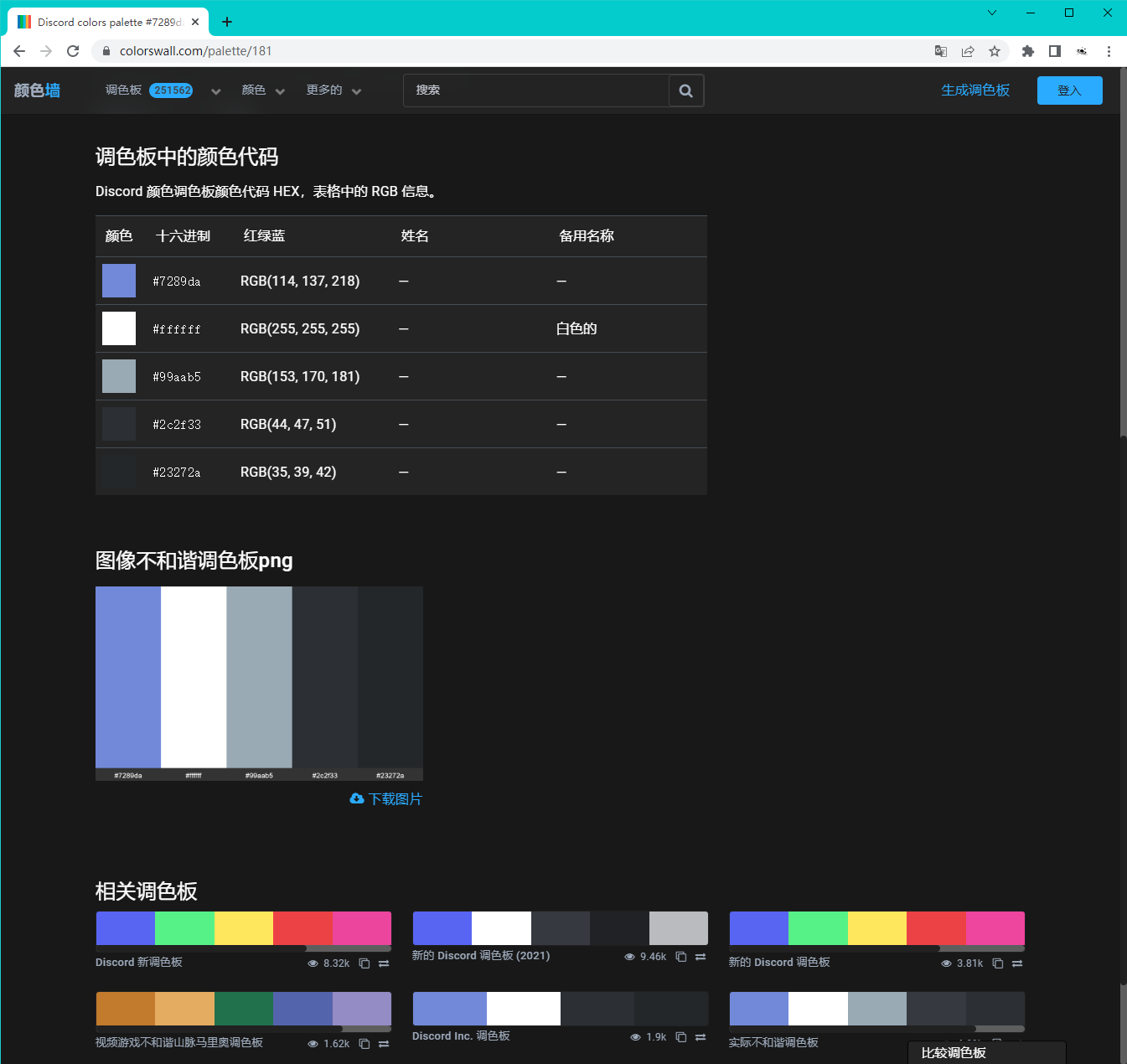Click the search magnifier icon button

685,90
